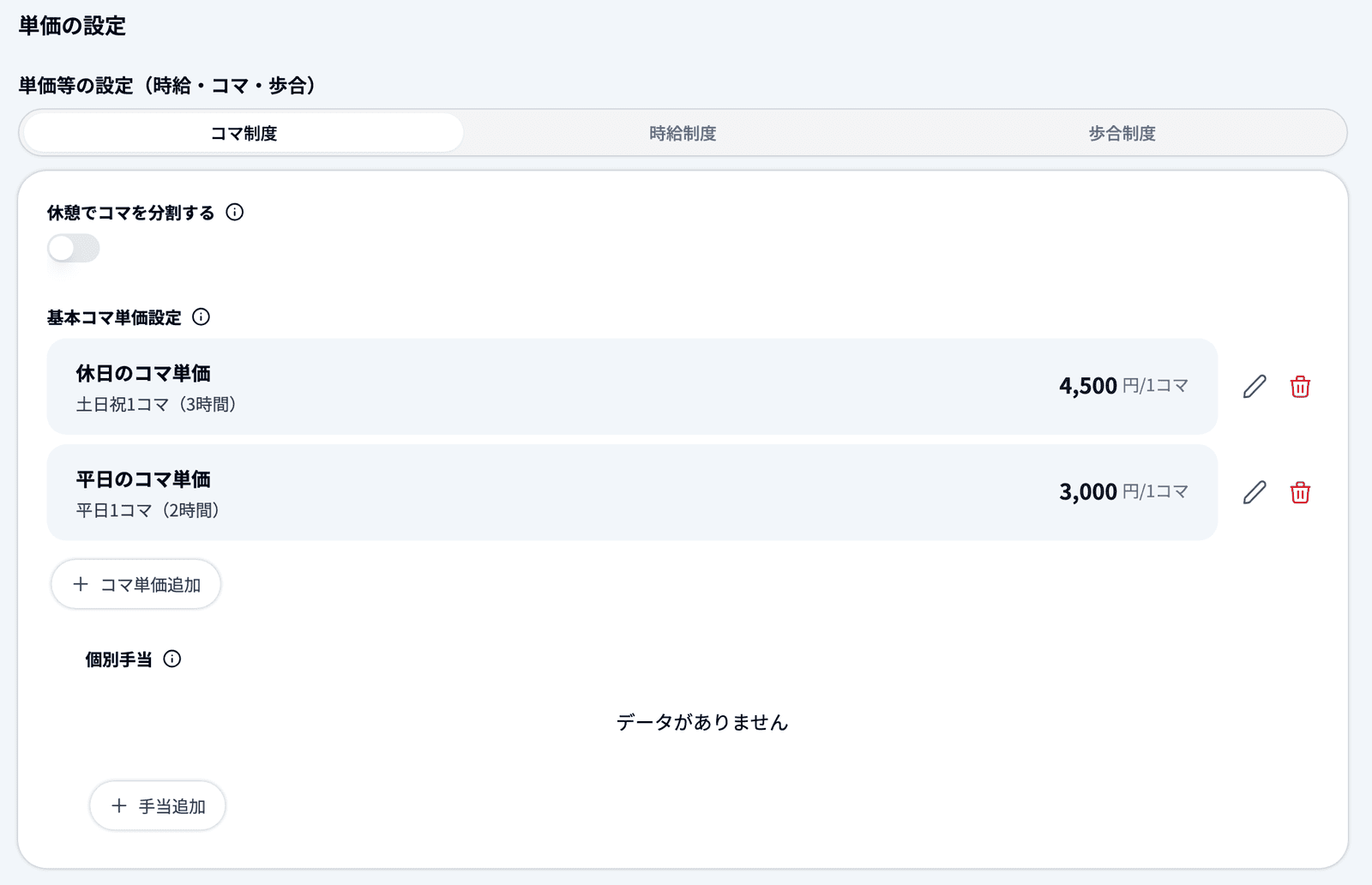The image size is (1372, 885).
Task: Select the 休日のコマ単価 card
Action: (632, 387)
